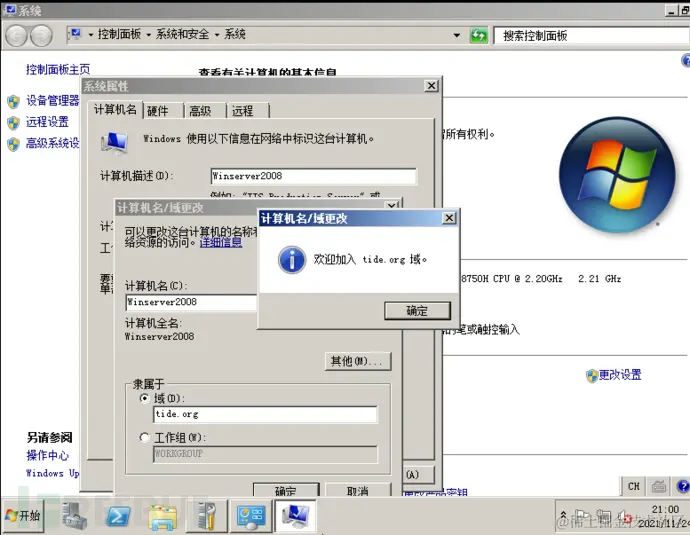Click the Windows logo on the System page

click(x=617, y=175)
